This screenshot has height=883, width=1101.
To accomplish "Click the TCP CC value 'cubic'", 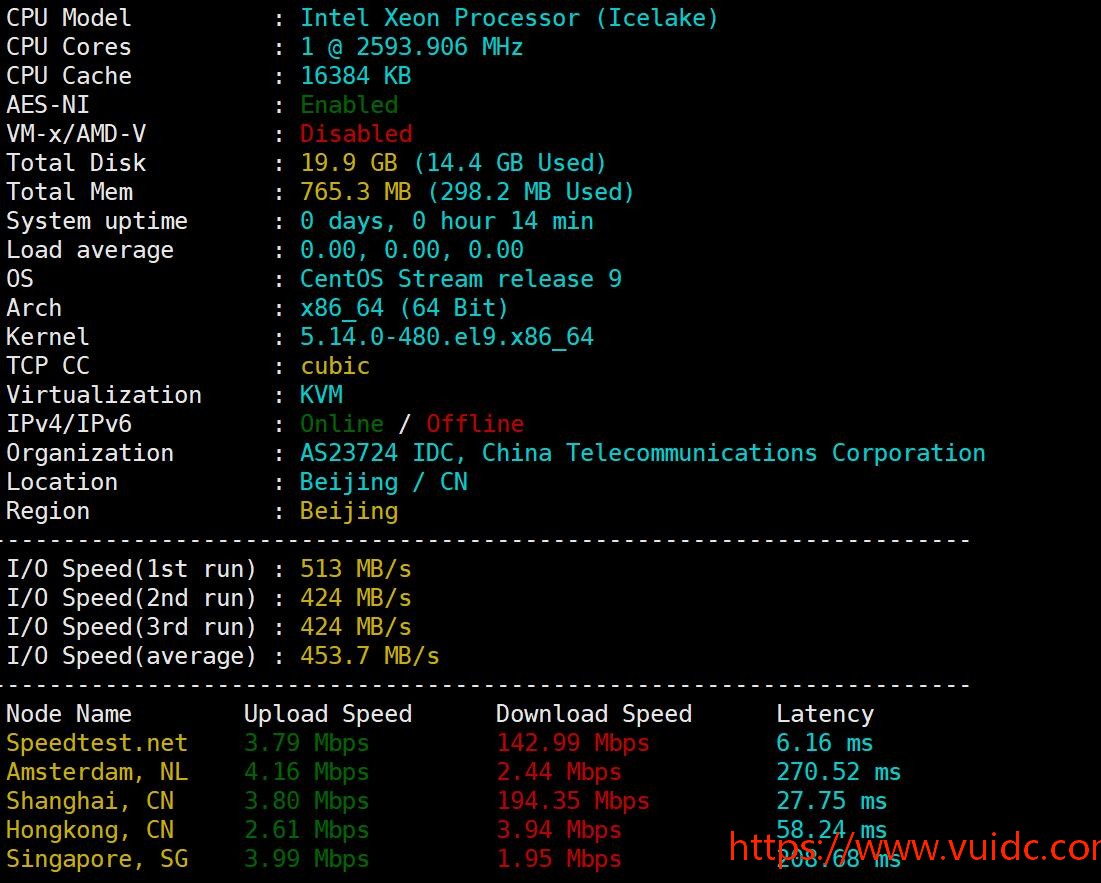I will pos(335,366).
